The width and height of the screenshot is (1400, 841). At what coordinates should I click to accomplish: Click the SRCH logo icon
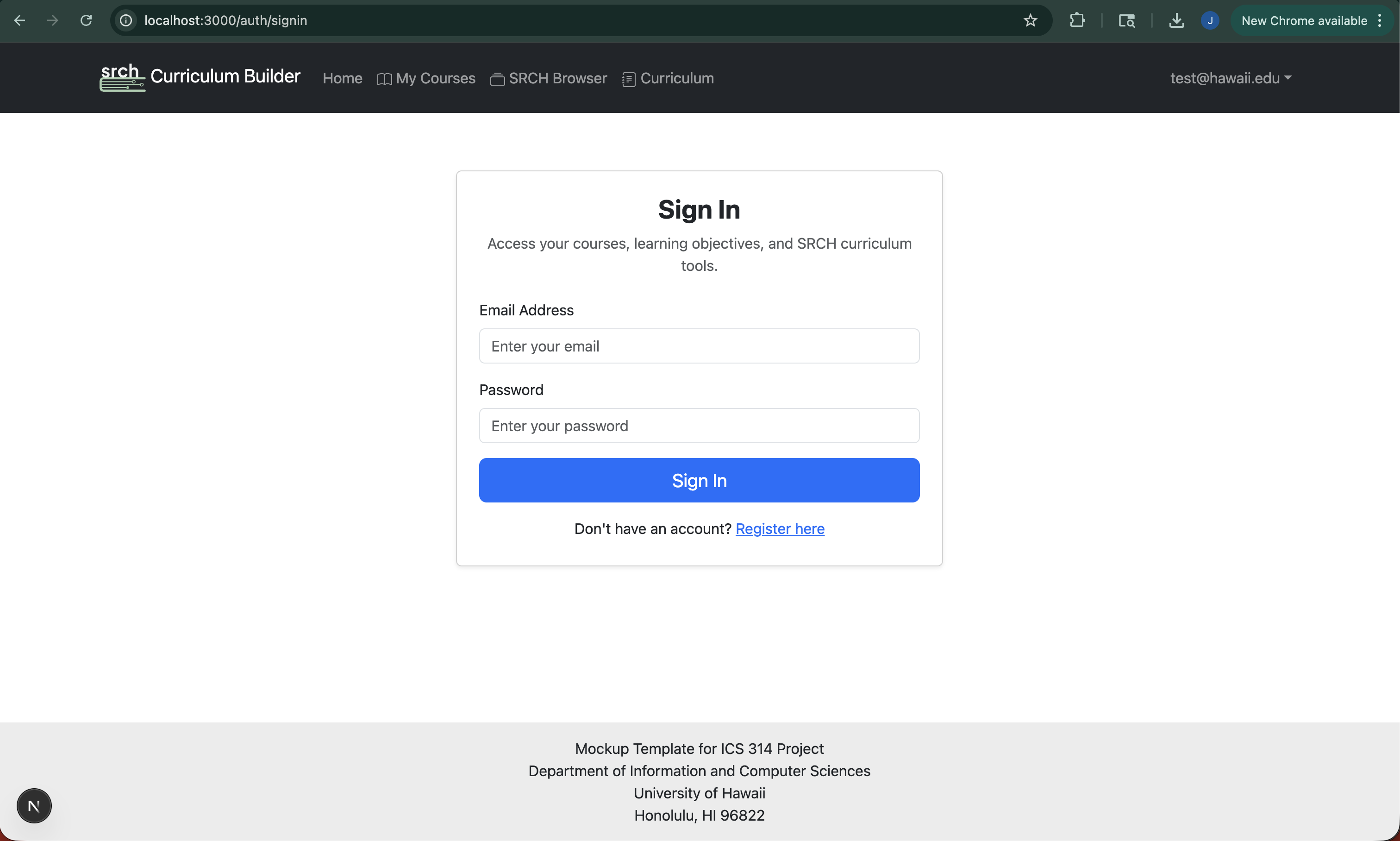122,77
